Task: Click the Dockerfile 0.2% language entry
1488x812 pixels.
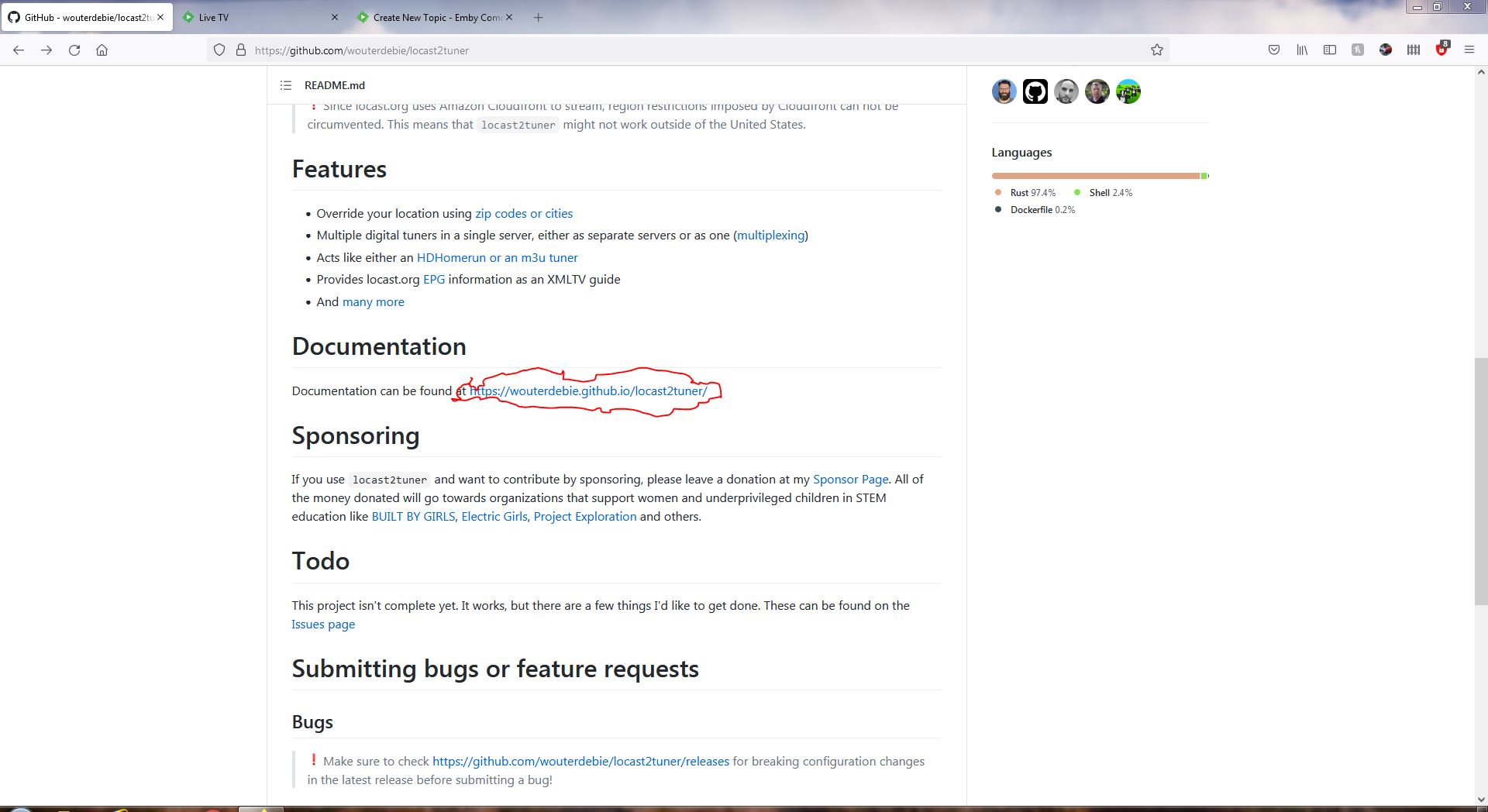Action: (1035, 210)
